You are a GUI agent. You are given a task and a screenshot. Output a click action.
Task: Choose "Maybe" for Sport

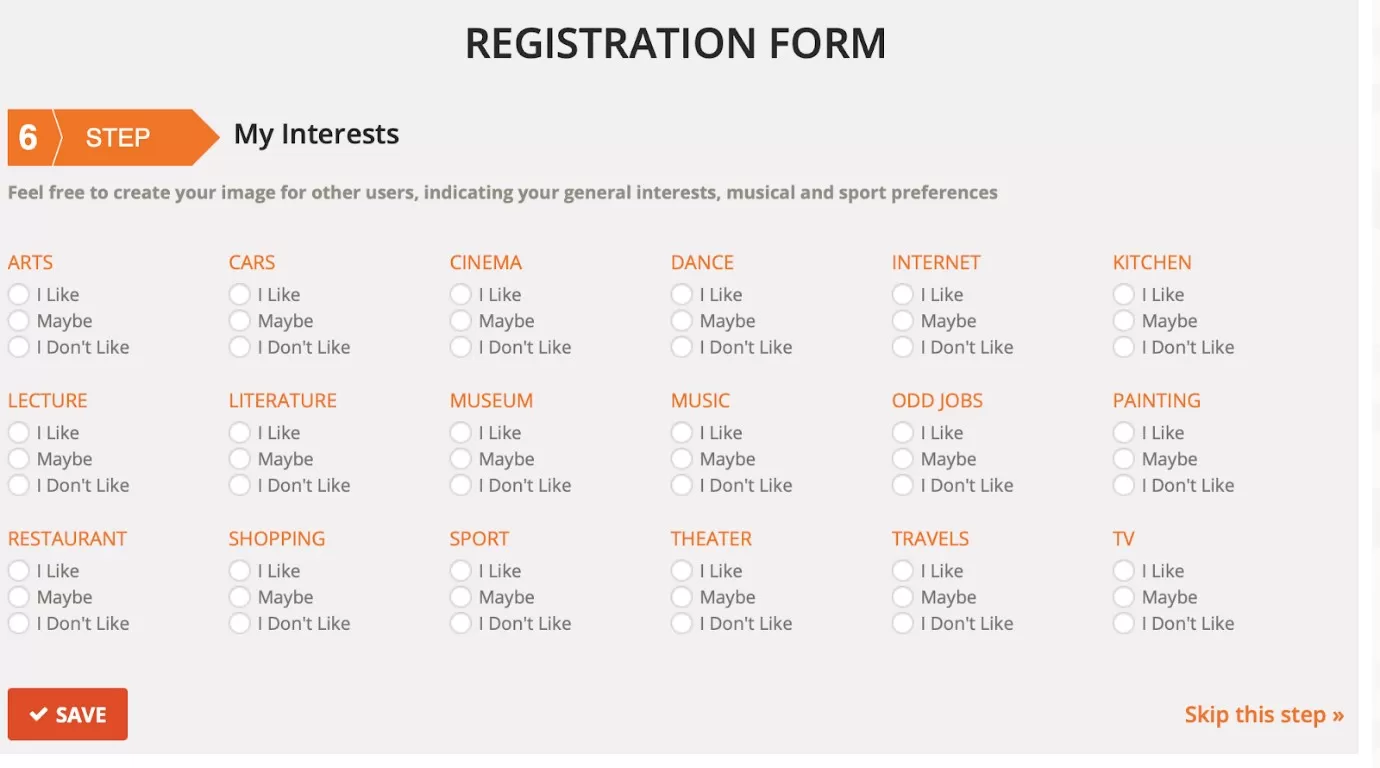point(460,597)
